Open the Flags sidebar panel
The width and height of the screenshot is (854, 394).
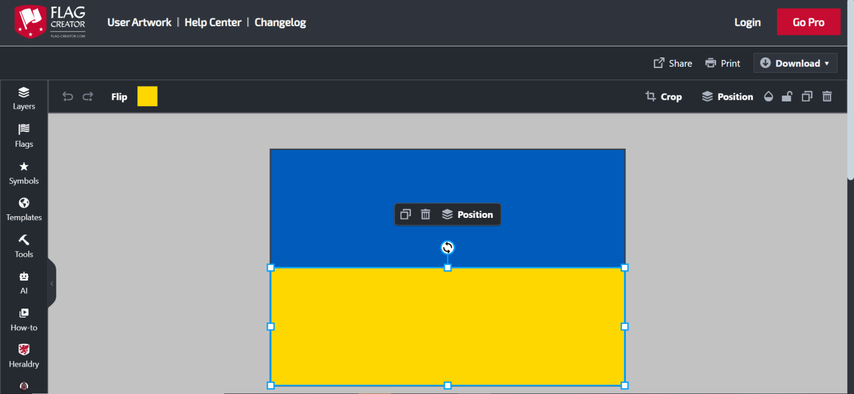pos(24,136)
